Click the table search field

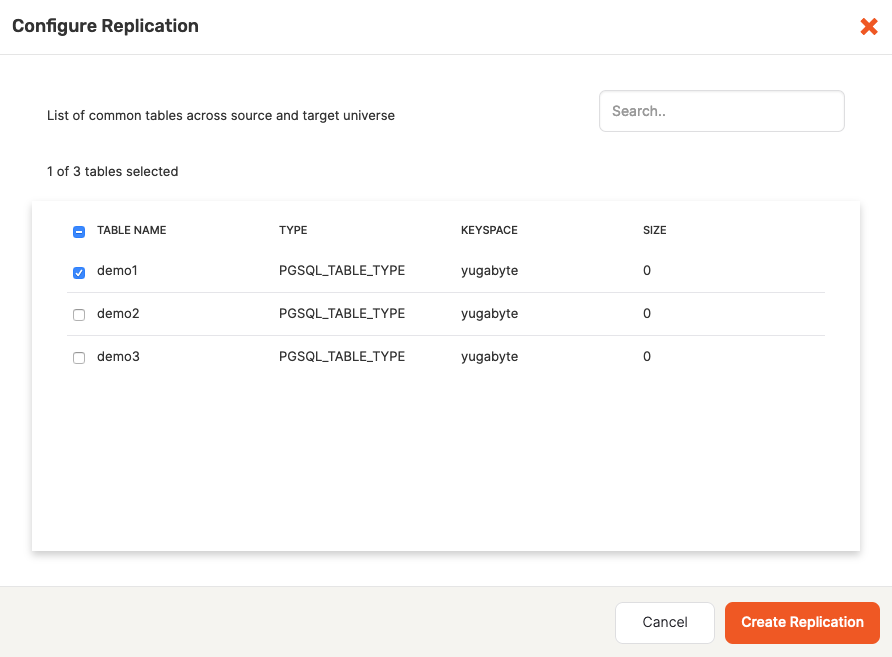721,111
